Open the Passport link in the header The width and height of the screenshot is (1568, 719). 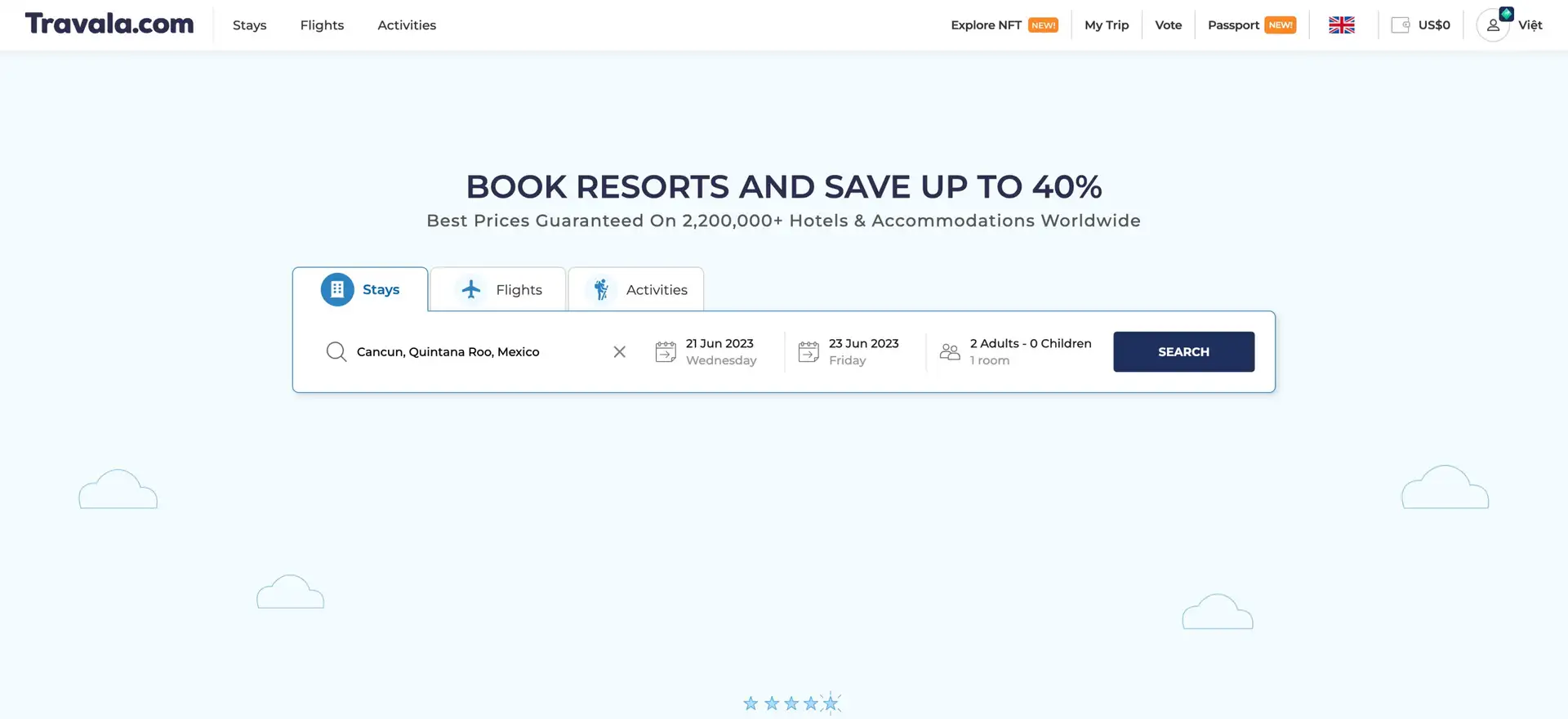coord(1233,25)
